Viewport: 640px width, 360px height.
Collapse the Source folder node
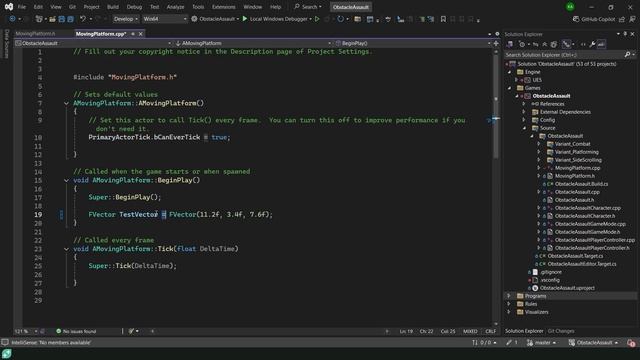point(524,128)
